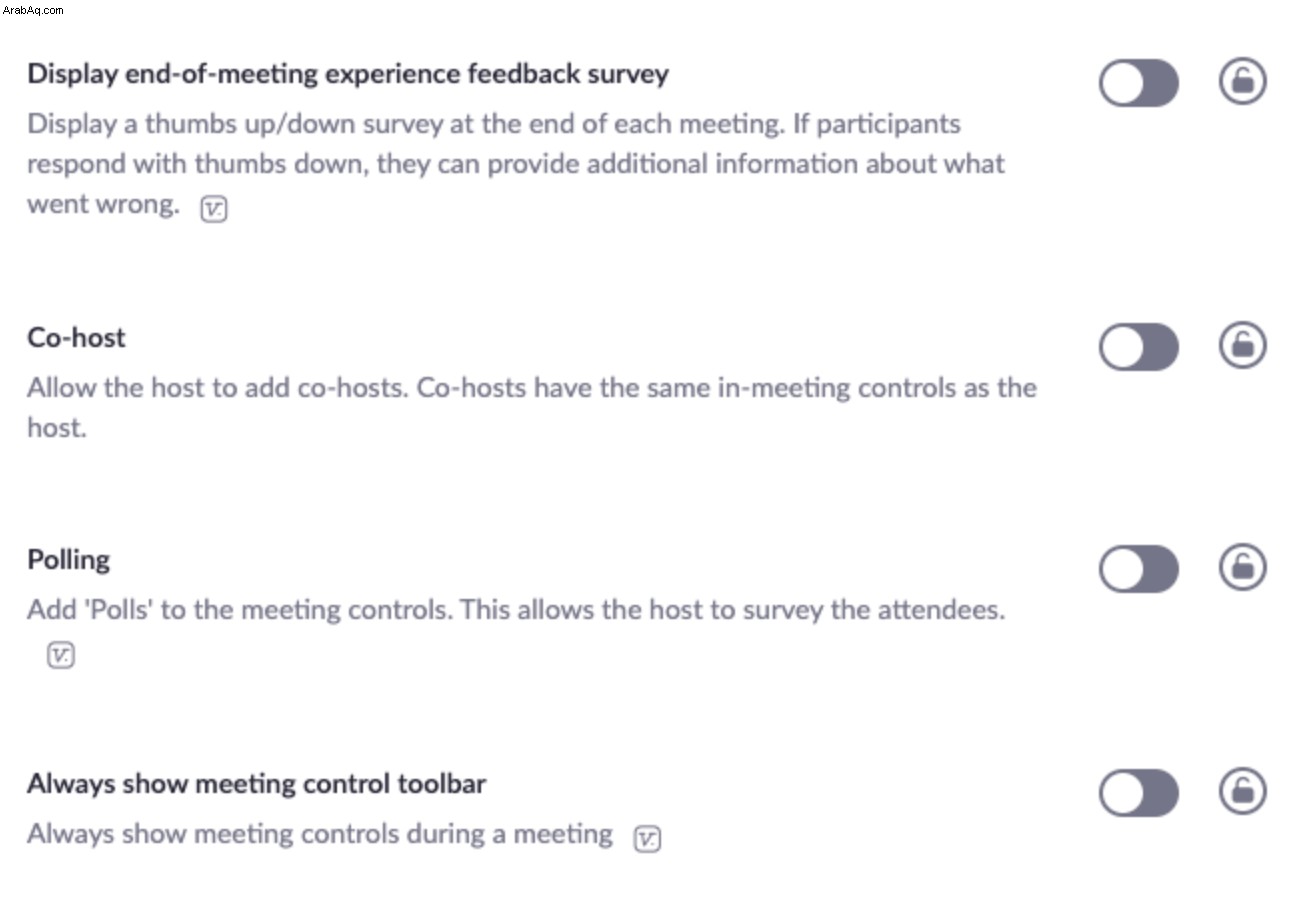Click the 'Co-host' setting heading
The height and width of the screenshot is (924, 1312).
pyautogui.click(x=76, y=337)
